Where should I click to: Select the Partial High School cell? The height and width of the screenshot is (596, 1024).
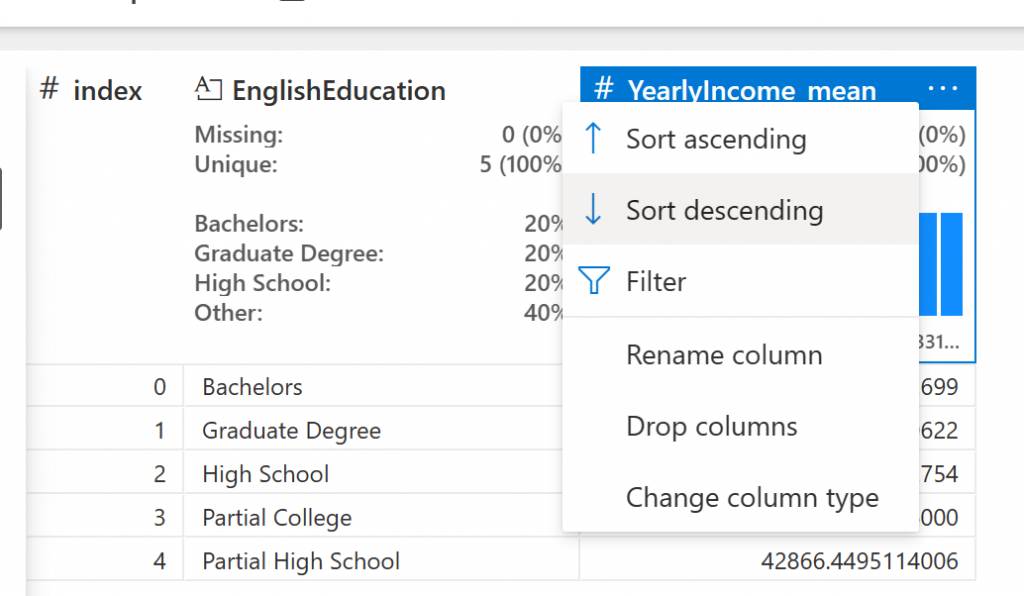pos(301,561)
